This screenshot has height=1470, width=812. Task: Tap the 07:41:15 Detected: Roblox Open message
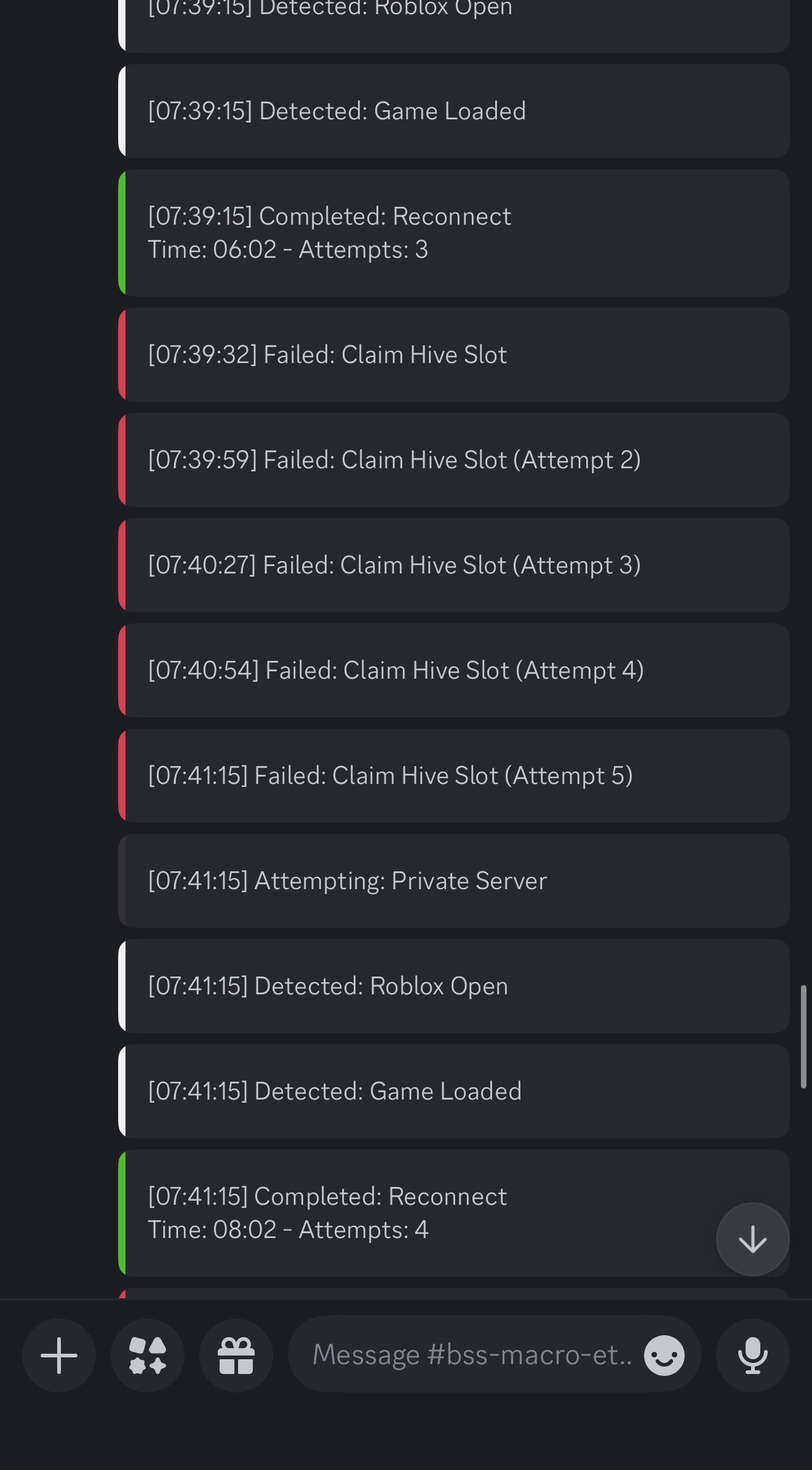[454, 986]
